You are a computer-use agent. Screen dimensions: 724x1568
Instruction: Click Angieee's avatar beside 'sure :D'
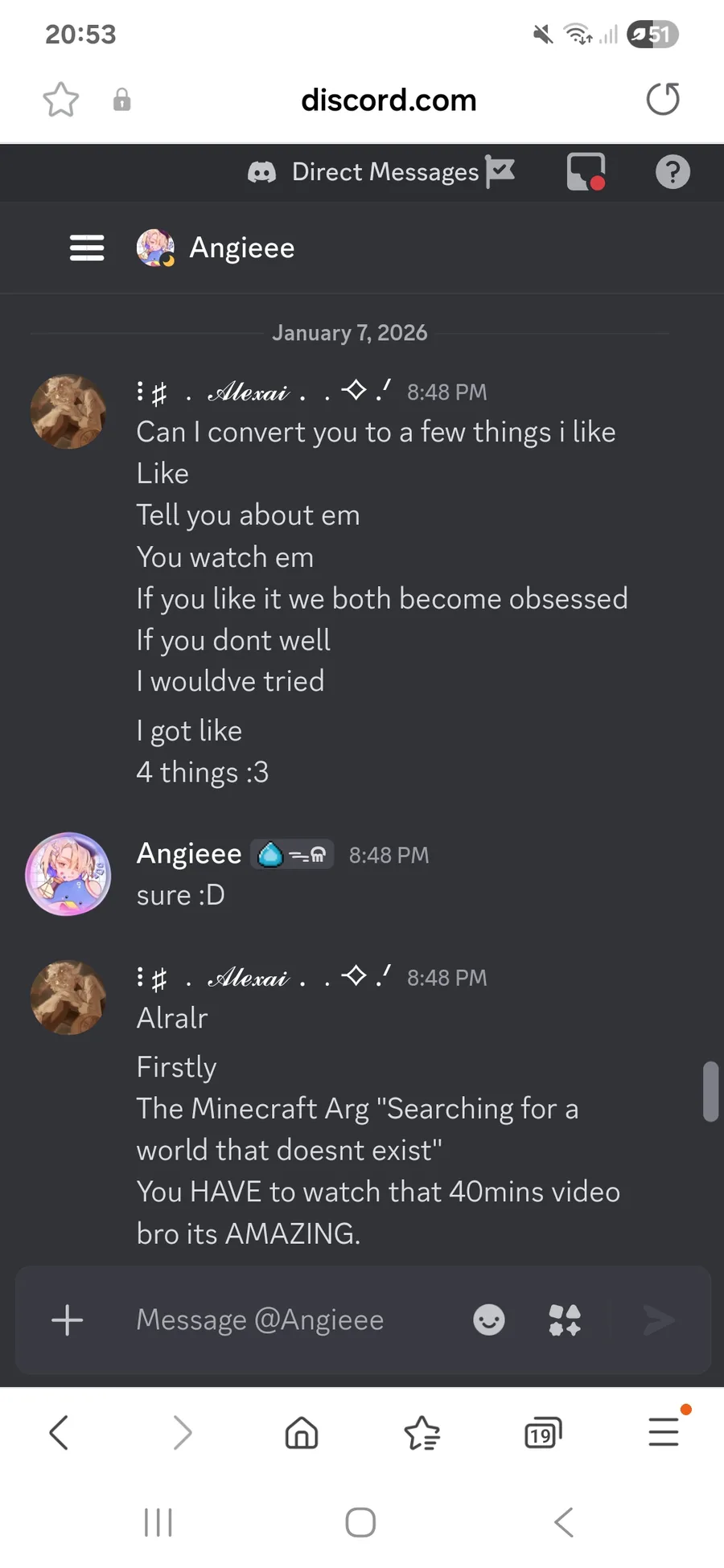68,874
